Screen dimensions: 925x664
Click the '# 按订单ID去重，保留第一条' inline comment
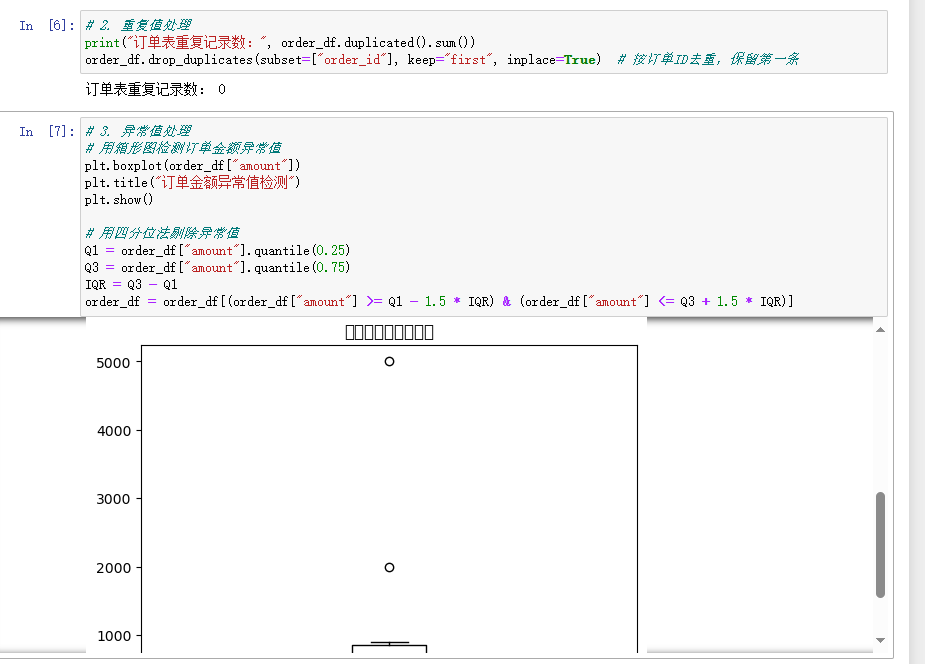tap(708, 60)
